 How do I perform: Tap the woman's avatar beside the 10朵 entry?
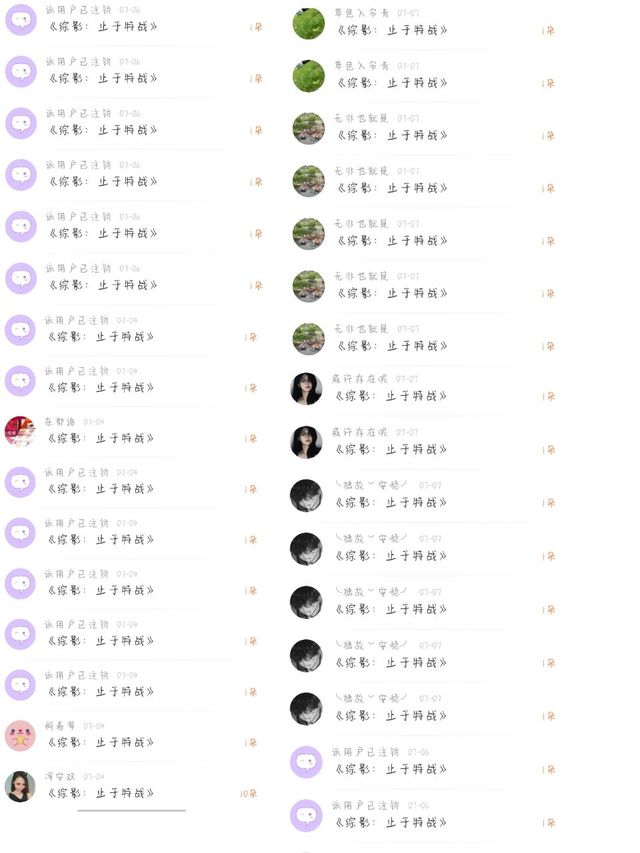pyautogui.click(x=20, y=787)
